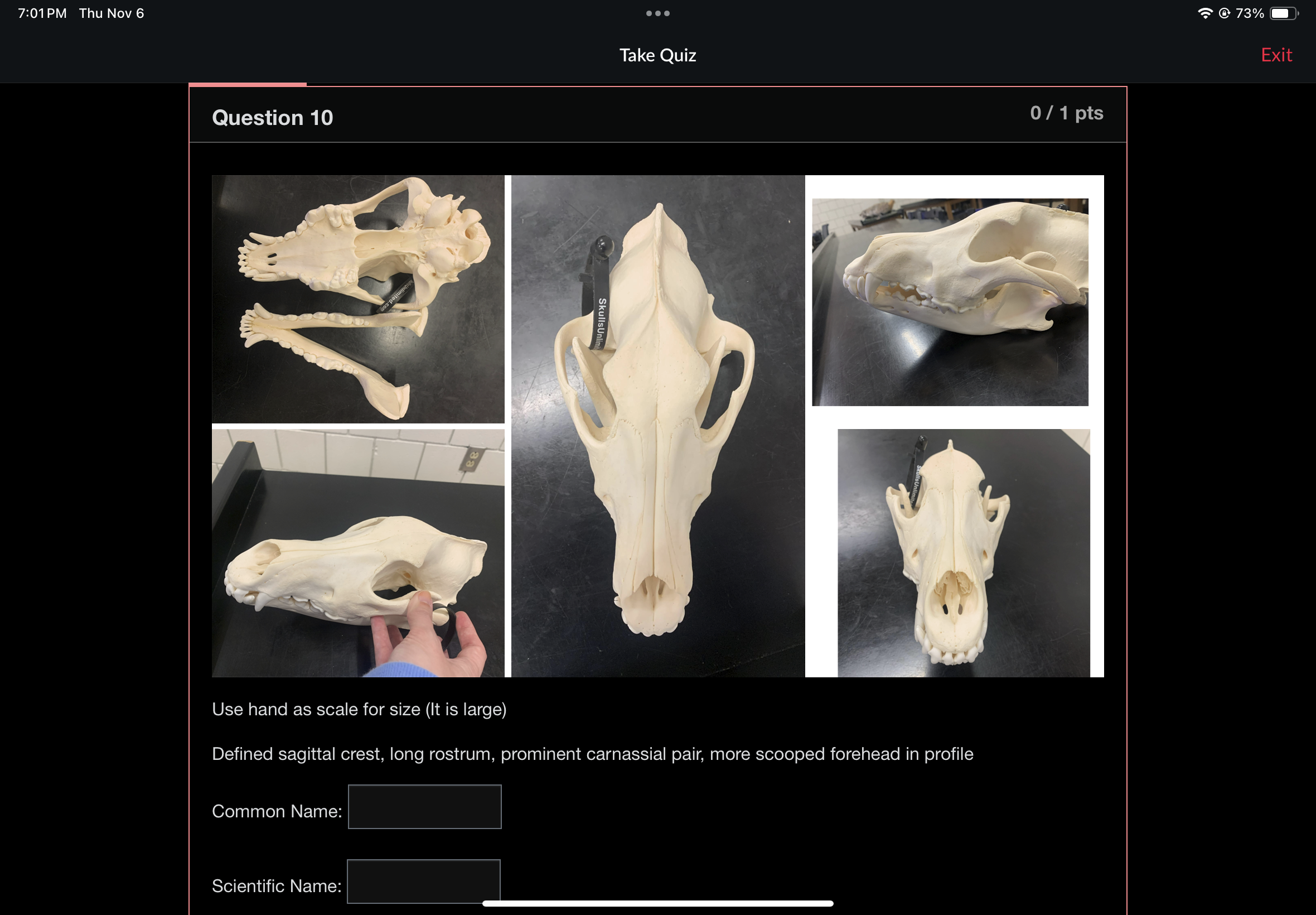Click the Common Name input field
The height and width of the screenshot is (915, 1316).
click(x=424, y=806)
